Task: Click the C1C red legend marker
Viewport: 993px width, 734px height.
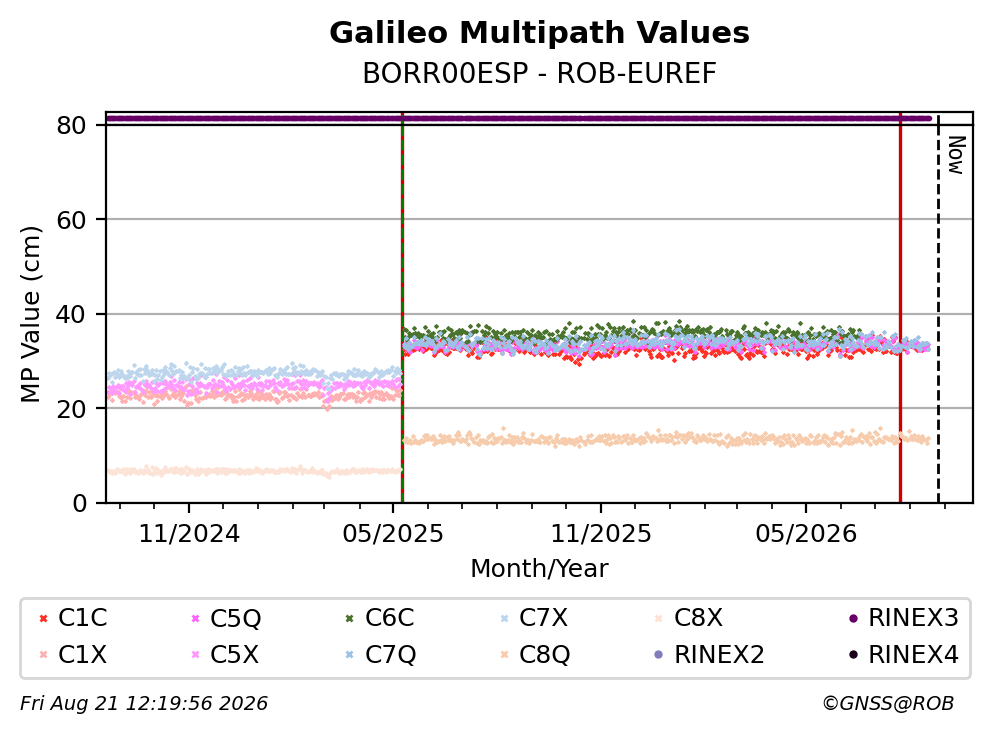Action: 43,618
